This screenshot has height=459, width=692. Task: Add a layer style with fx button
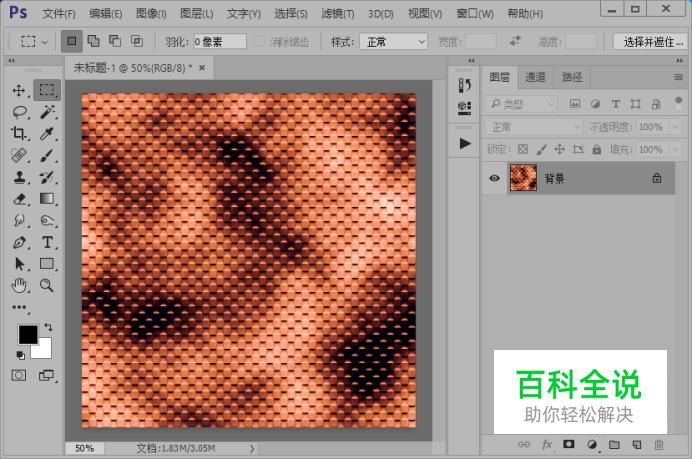pos(547,444)
